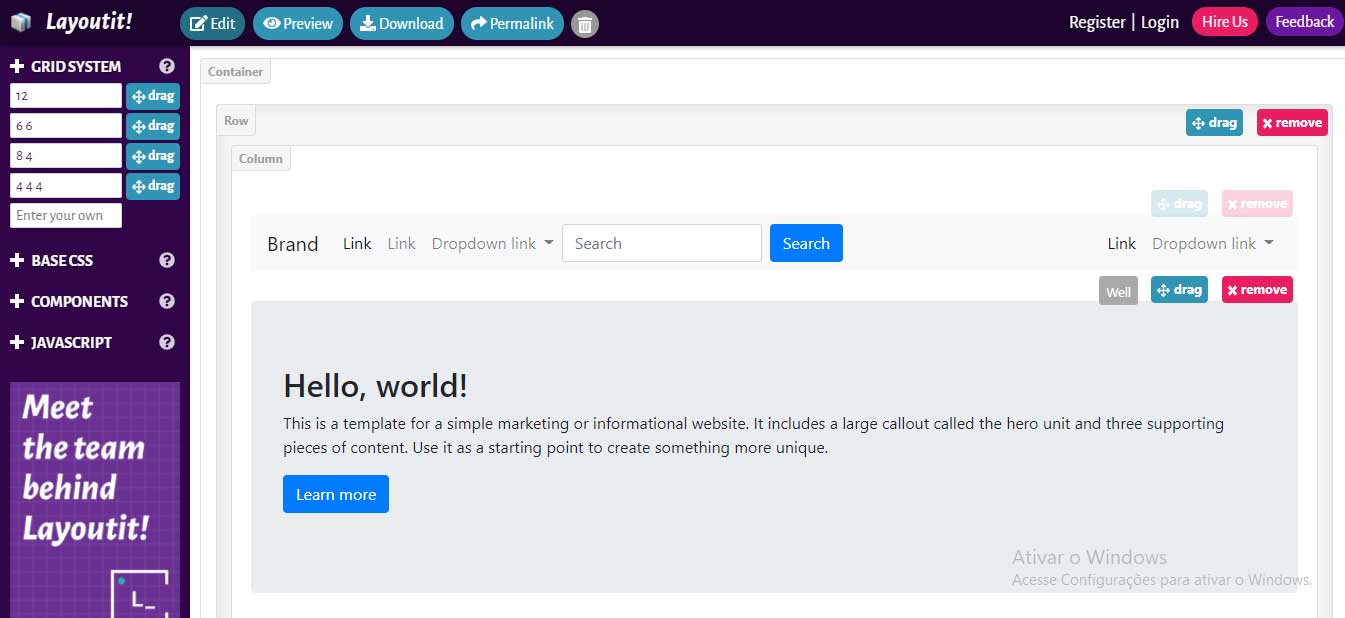Click the Preview button
This screenshot has width=1345, height=618.
(x=297, y=22)
